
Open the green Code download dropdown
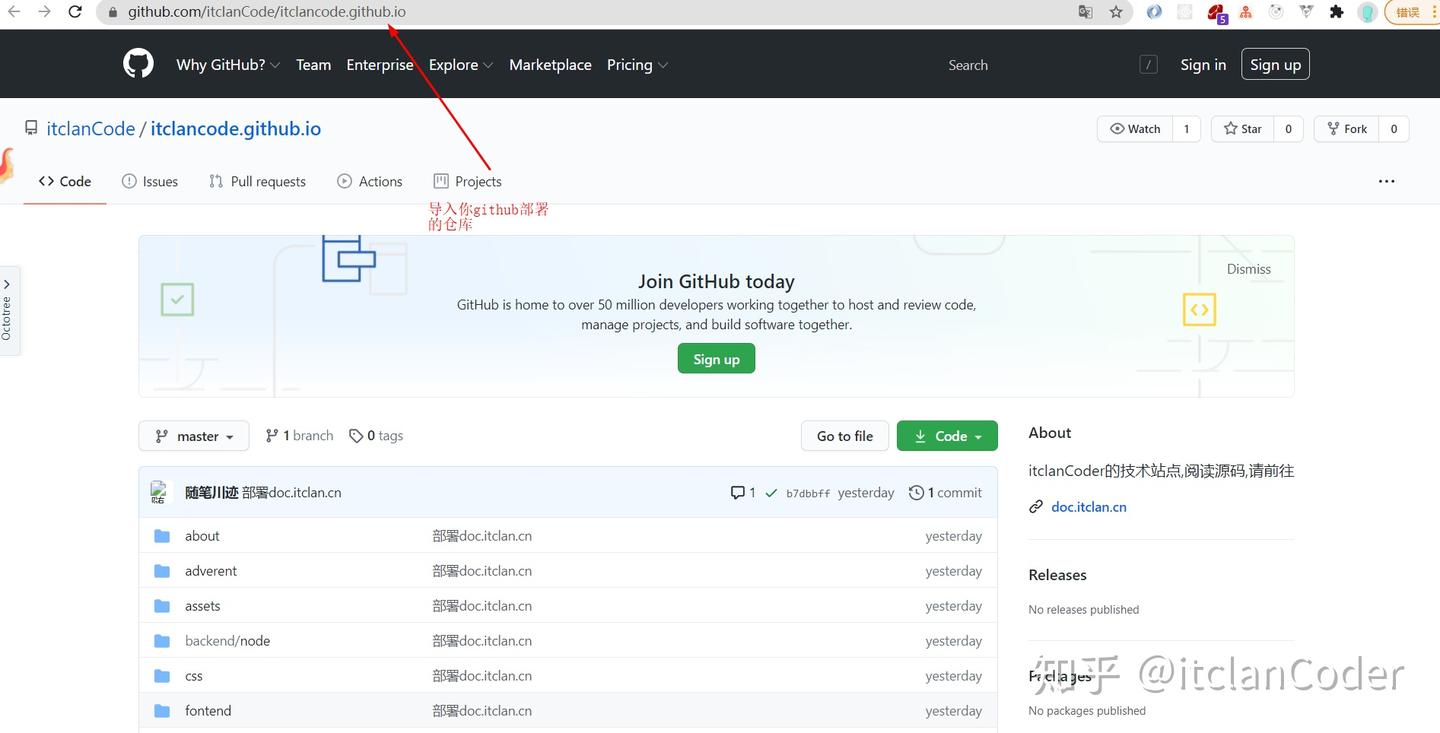tap(947, 436)
